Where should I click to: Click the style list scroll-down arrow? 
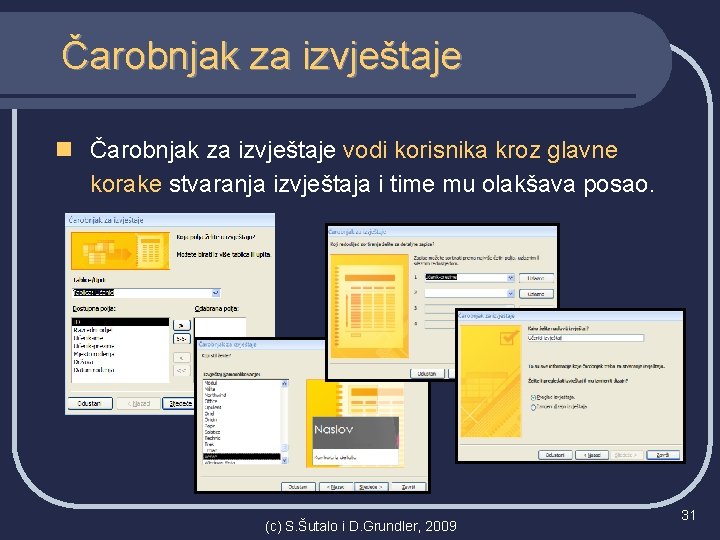pos(284,460)
